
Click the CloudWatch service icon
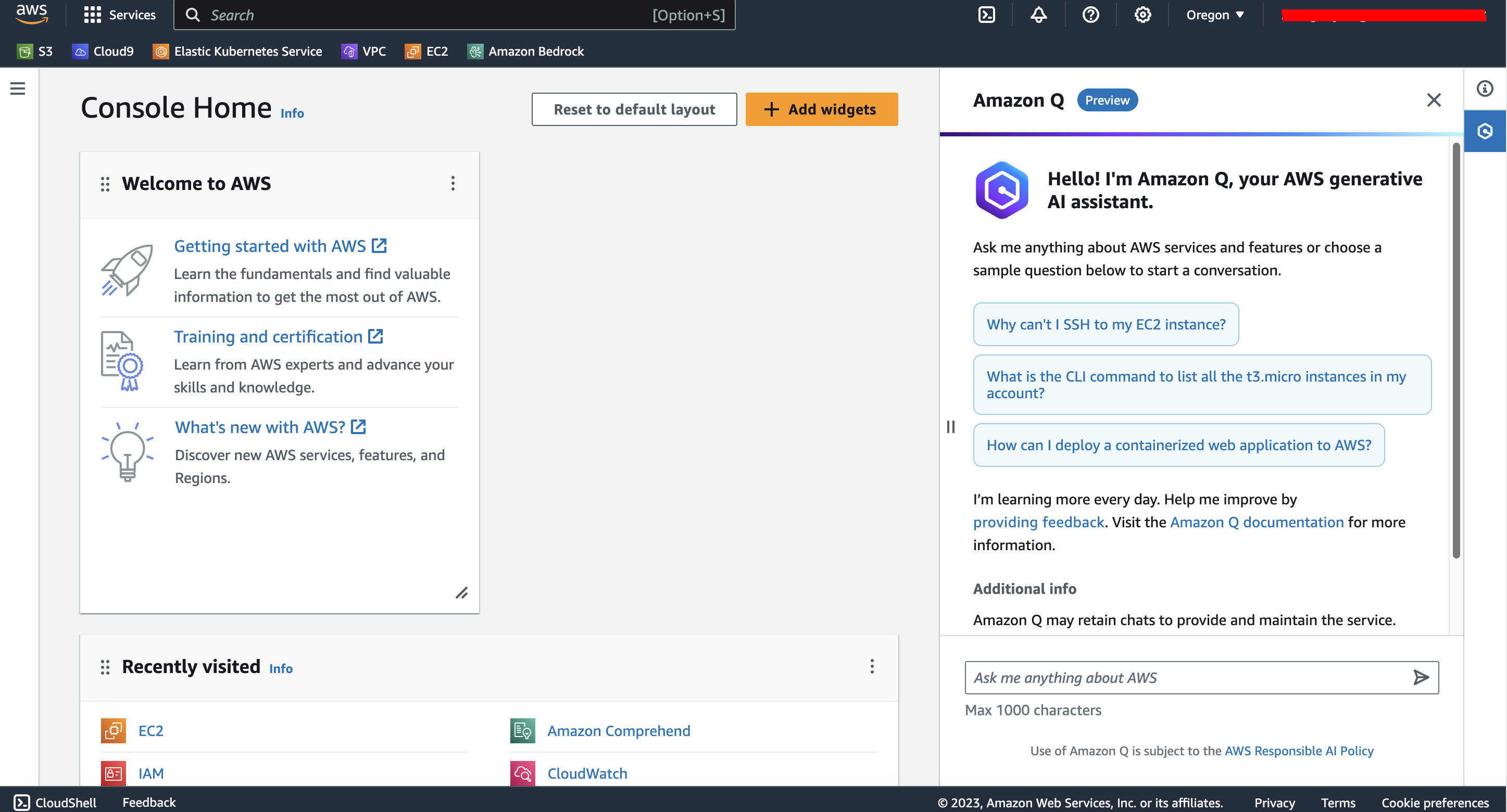[522, 773]
